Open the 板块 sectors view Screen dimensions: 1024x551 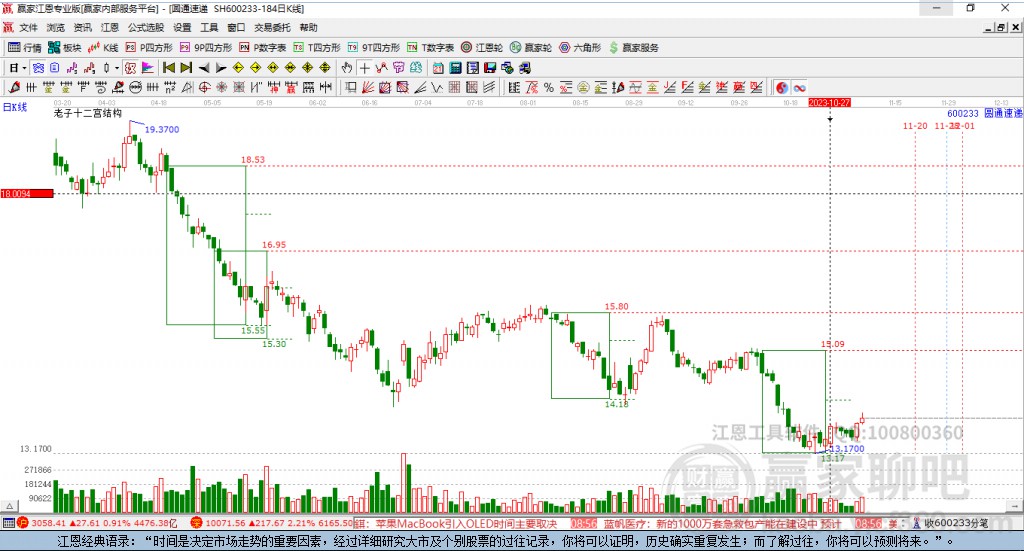pos(65,48)
